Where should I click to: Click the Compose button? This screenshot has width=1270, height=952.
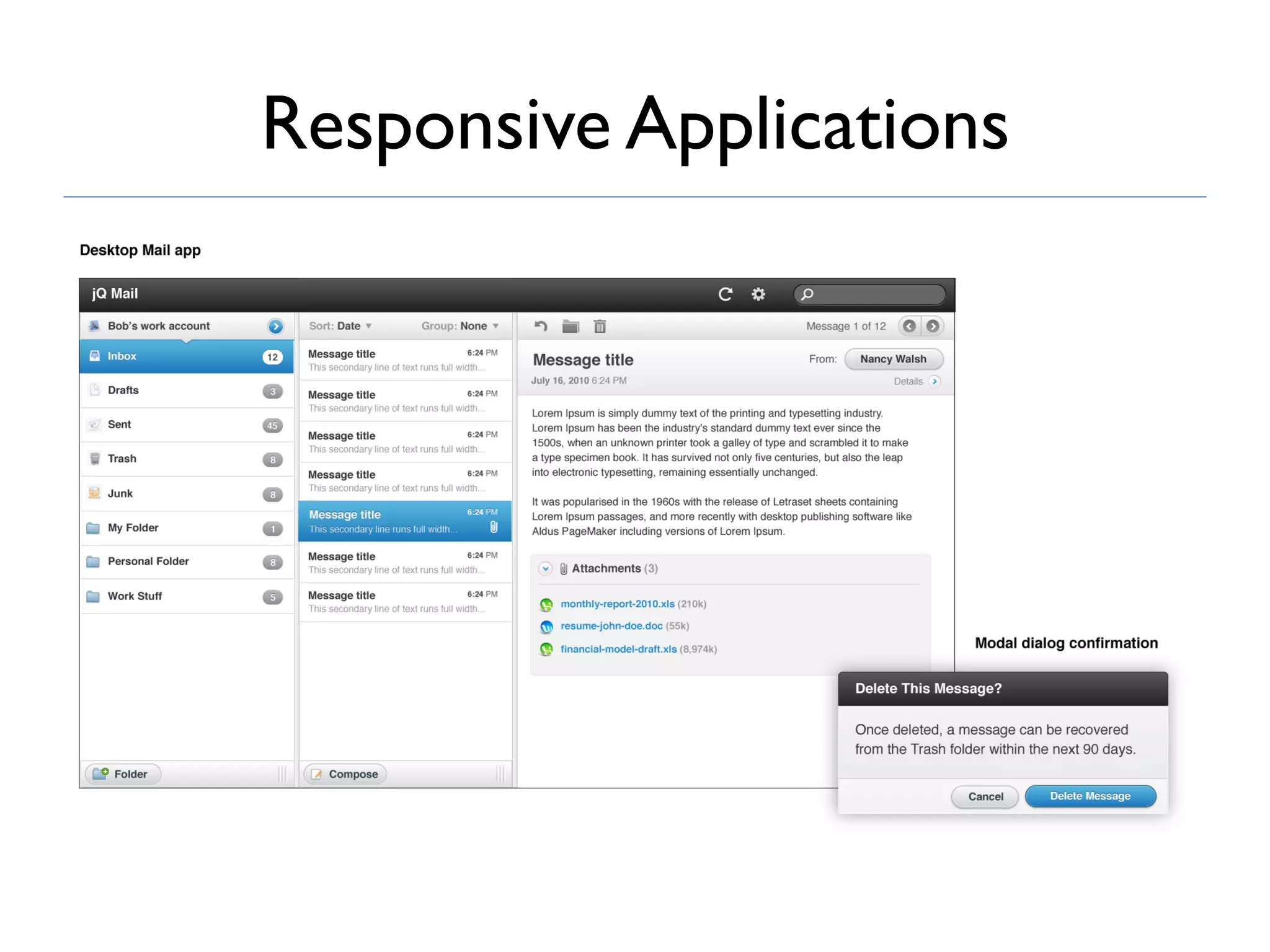[345, 774]
